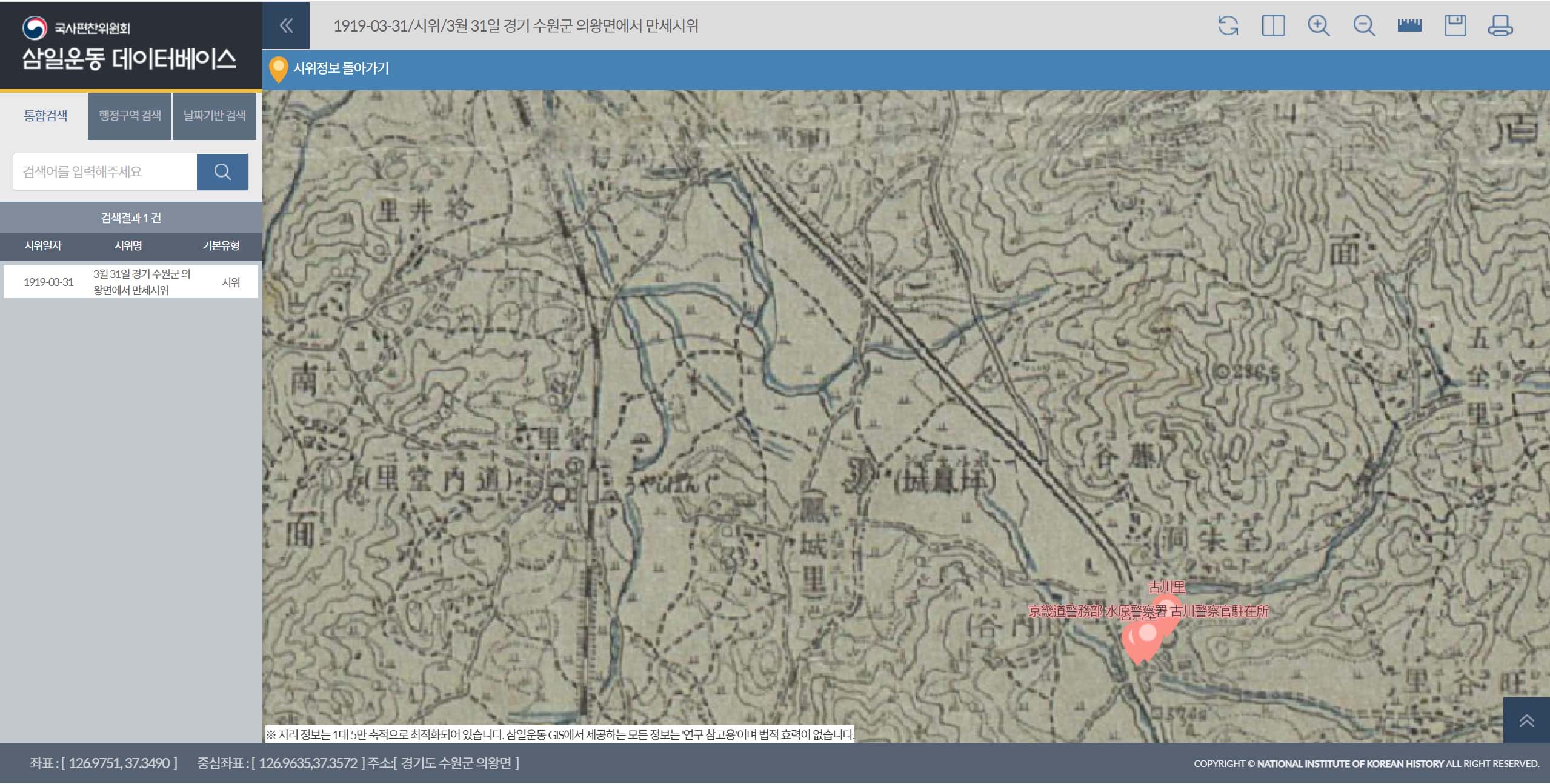Select the 1919-03-31 search result row
Viewport: 1550px width, 784px height.
130,282
